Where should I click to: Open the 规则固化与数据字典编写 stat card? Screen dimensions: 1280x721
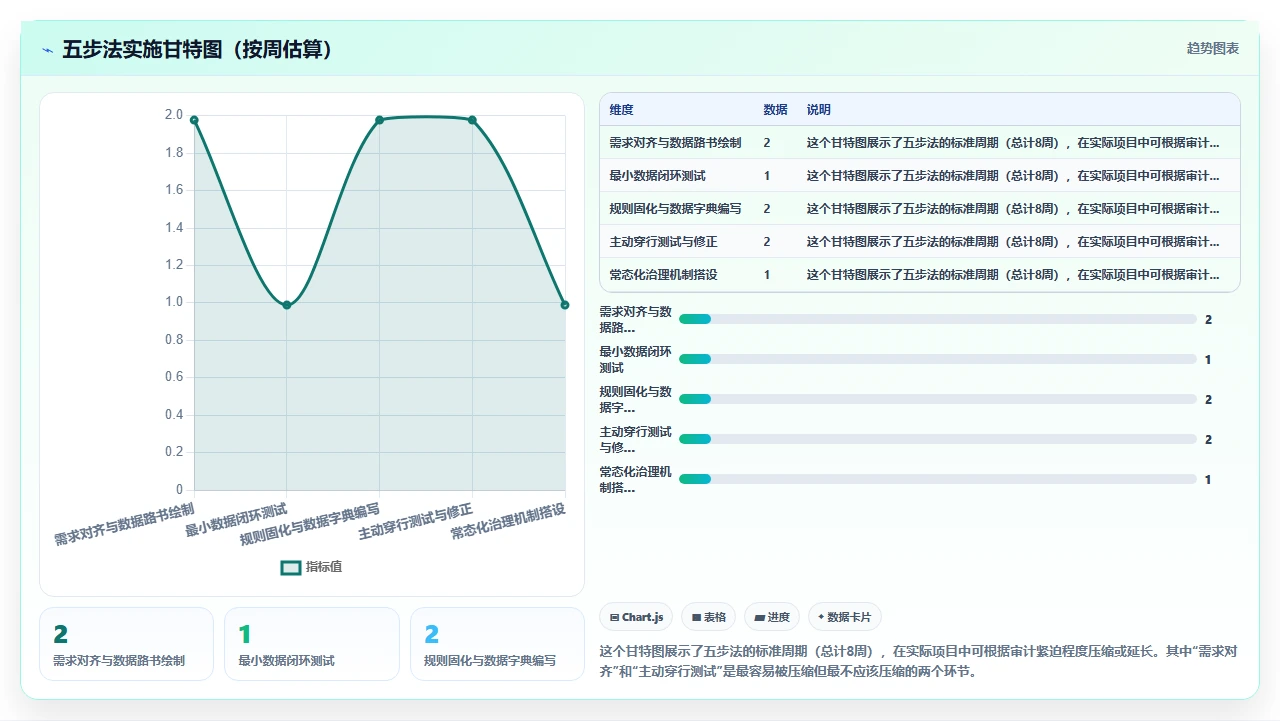(497, 644)
